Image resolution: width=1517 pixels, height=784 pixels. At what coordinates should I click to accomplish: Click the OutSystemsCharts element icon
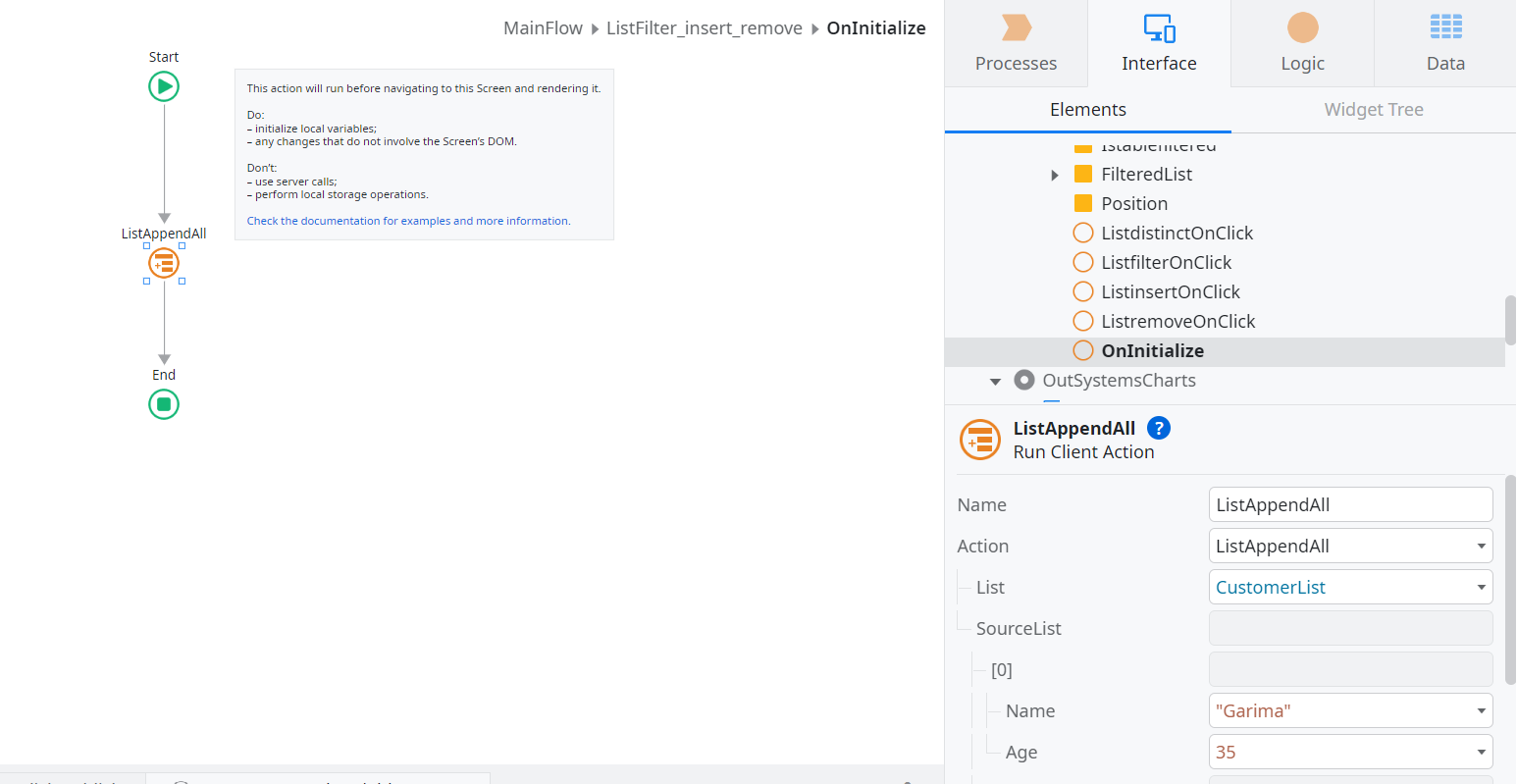(1023, 380)
